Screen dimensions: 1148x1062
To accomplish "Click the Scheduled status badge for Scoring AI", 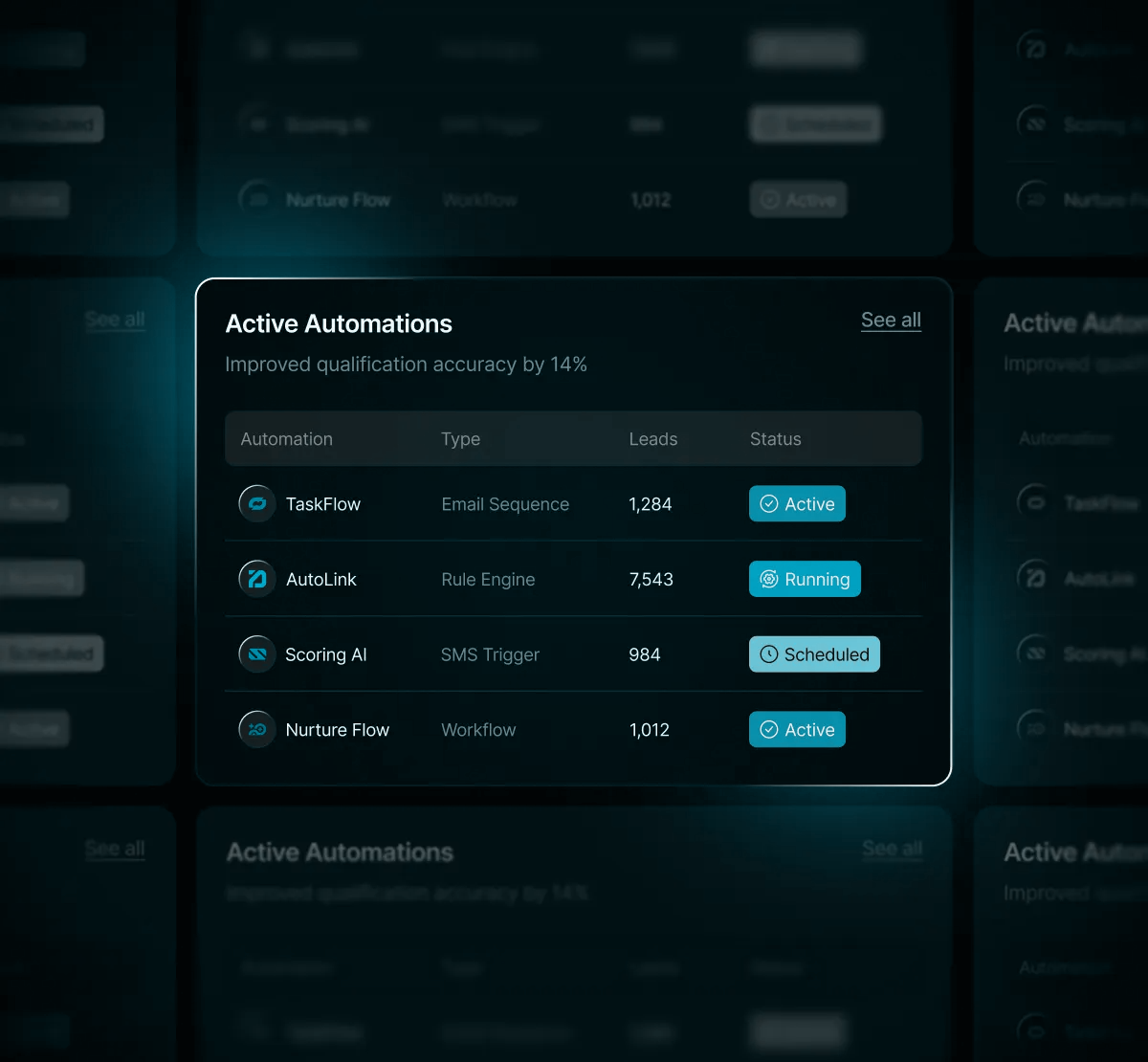I will pyautogui.click(x=814, y=654).
